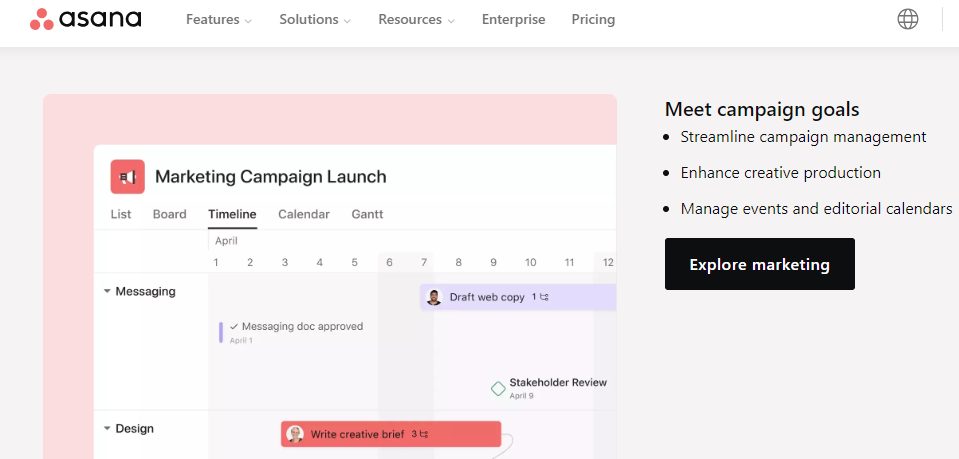
Task: Select the Timeline tab
Action: (232, 214)
